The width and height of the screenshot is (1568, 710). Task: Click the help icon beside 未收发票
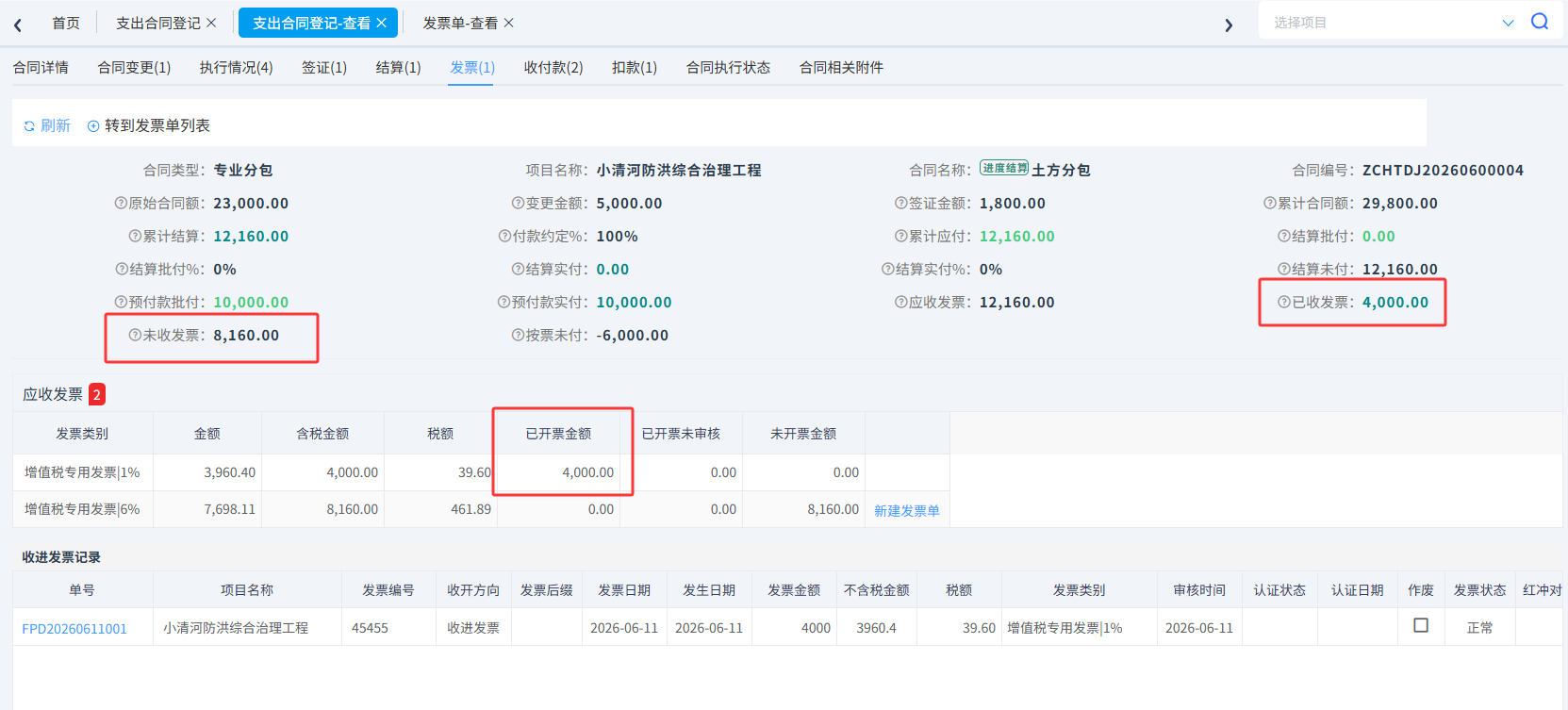click(x=135, y=335)
